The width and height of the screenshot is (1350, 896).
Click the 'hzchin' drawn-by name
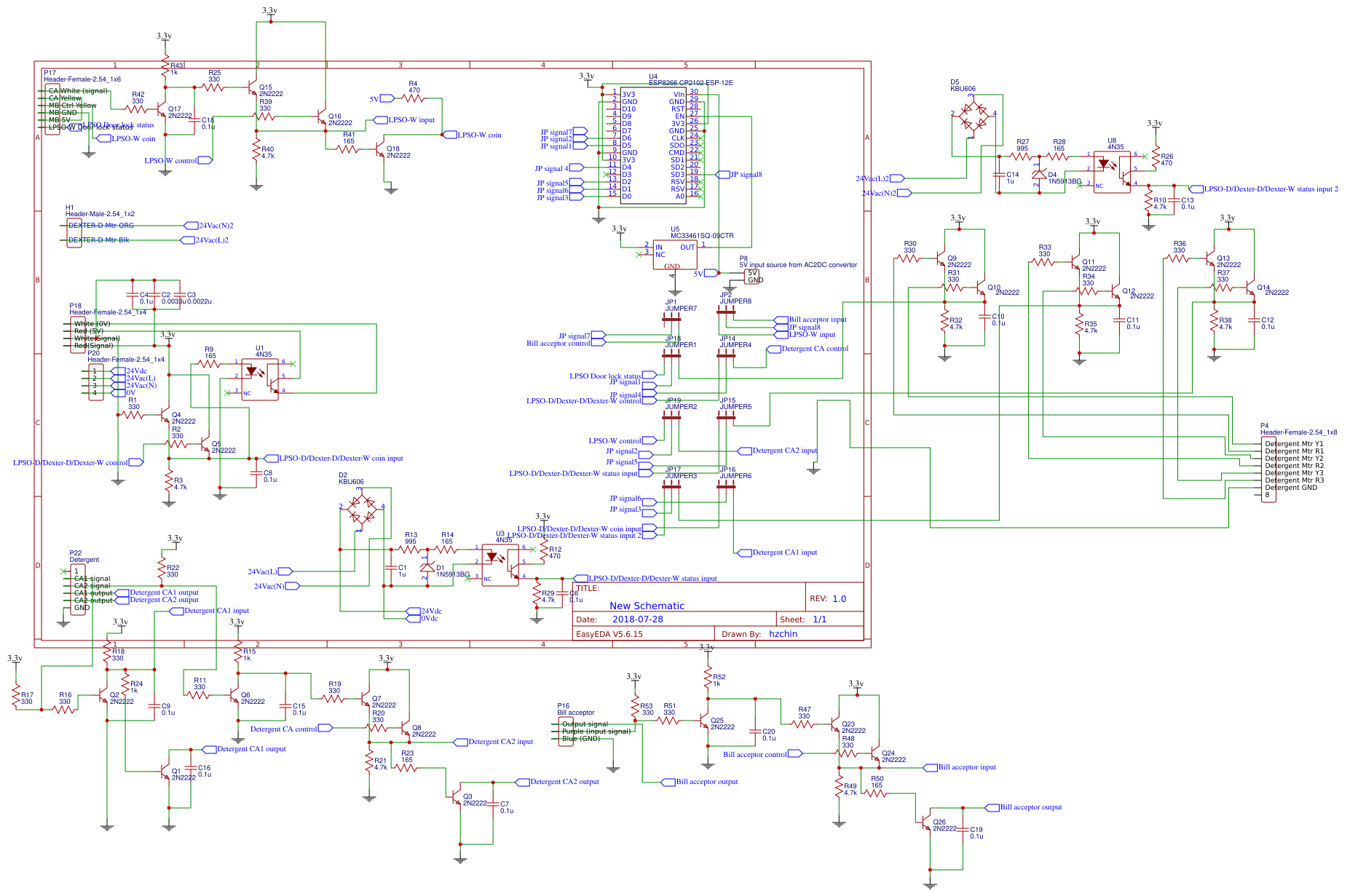point(783,634)
